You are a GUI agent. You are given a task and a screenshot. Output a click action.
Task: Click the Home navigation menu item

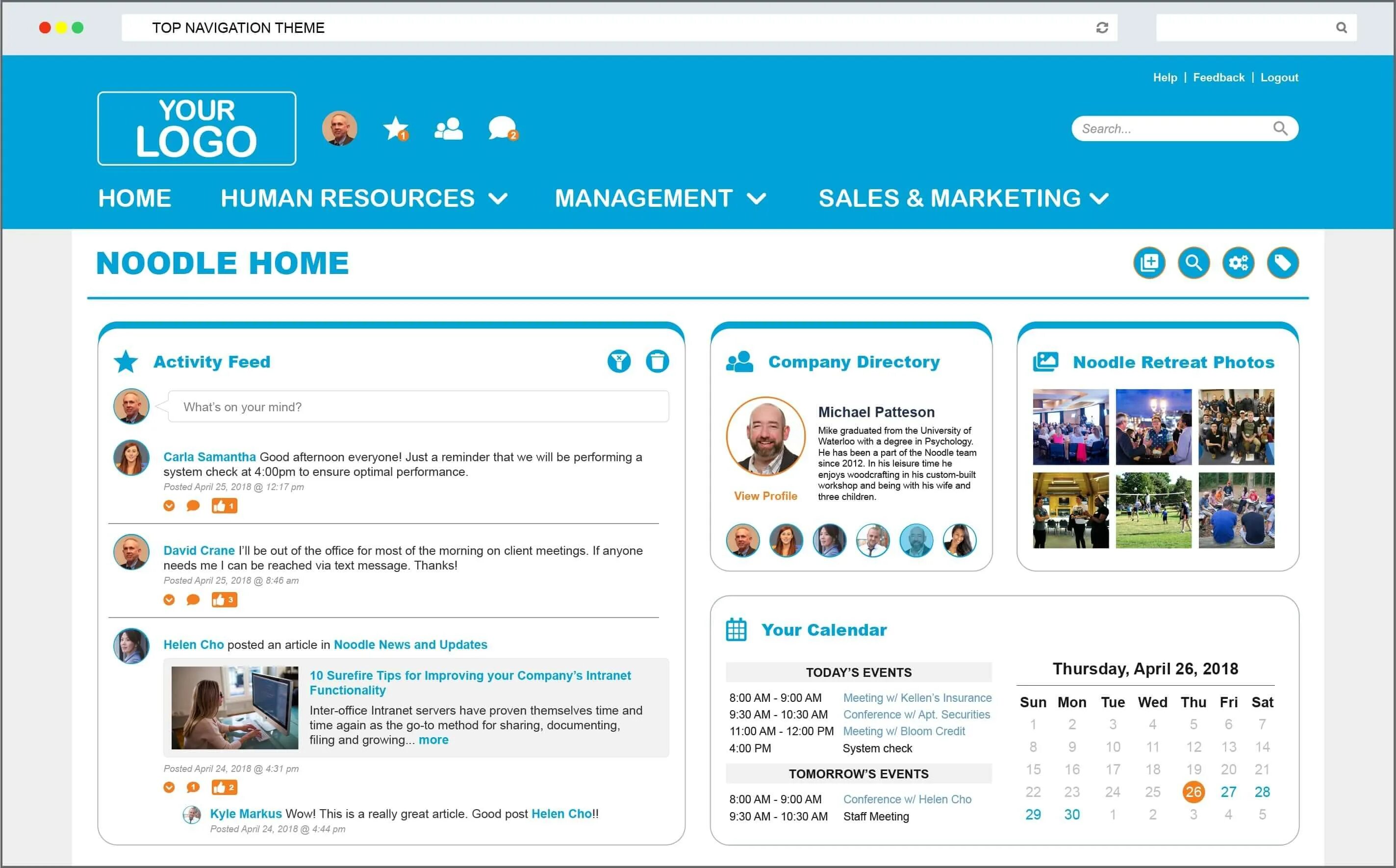point(135,196)
